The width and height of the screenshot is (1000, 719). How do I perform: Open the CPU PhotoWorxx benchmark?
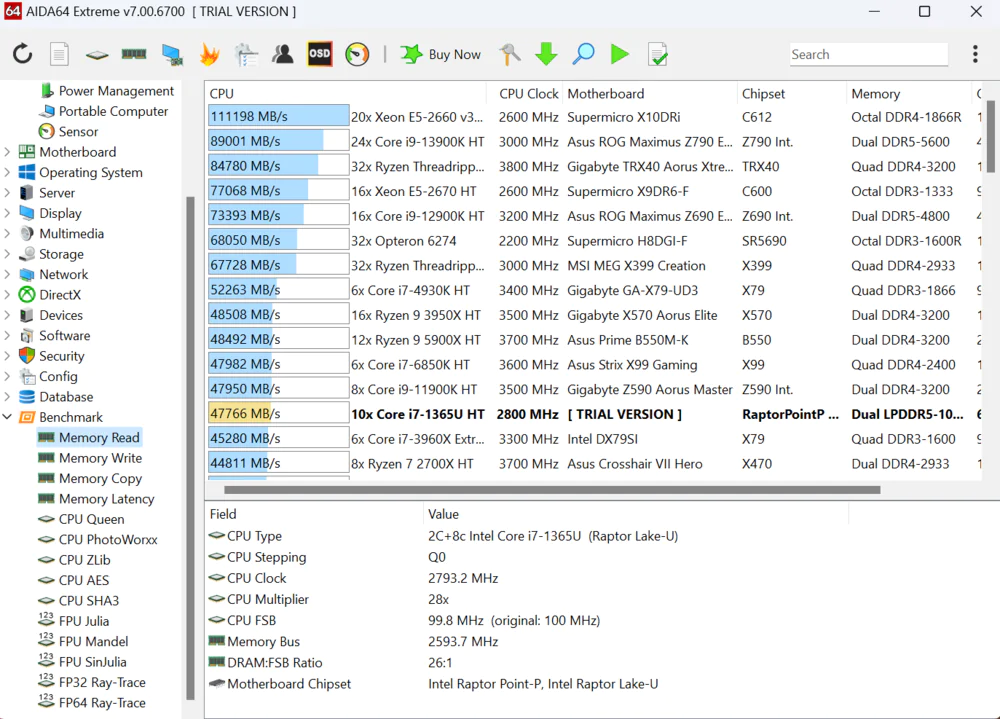tap(98, 540)
